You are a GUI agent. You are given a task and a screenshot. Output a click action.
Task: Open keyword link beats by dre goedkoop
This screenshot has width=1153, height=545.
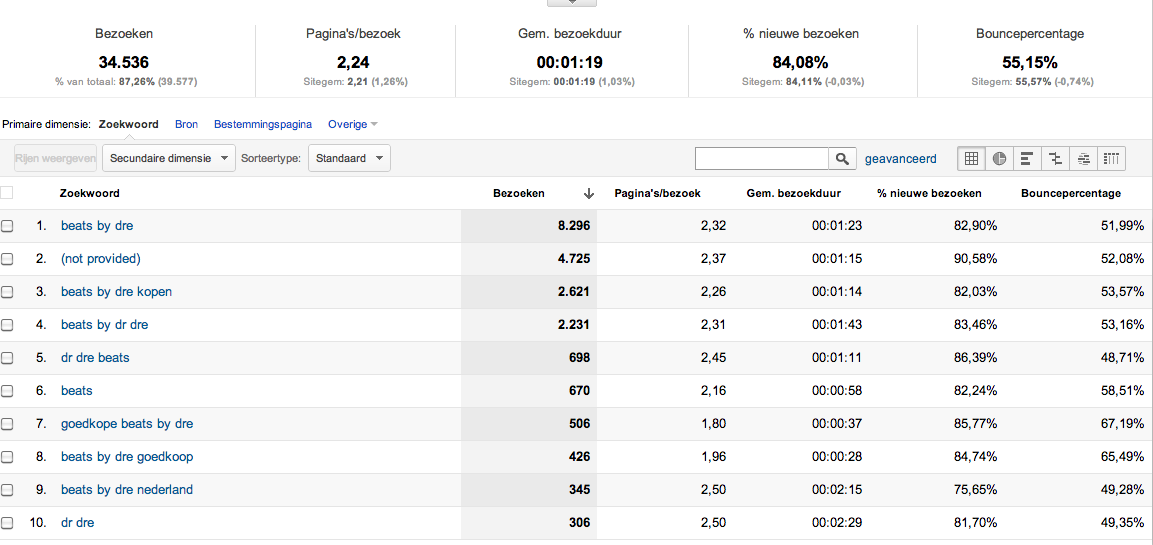[x=127, y=457]
